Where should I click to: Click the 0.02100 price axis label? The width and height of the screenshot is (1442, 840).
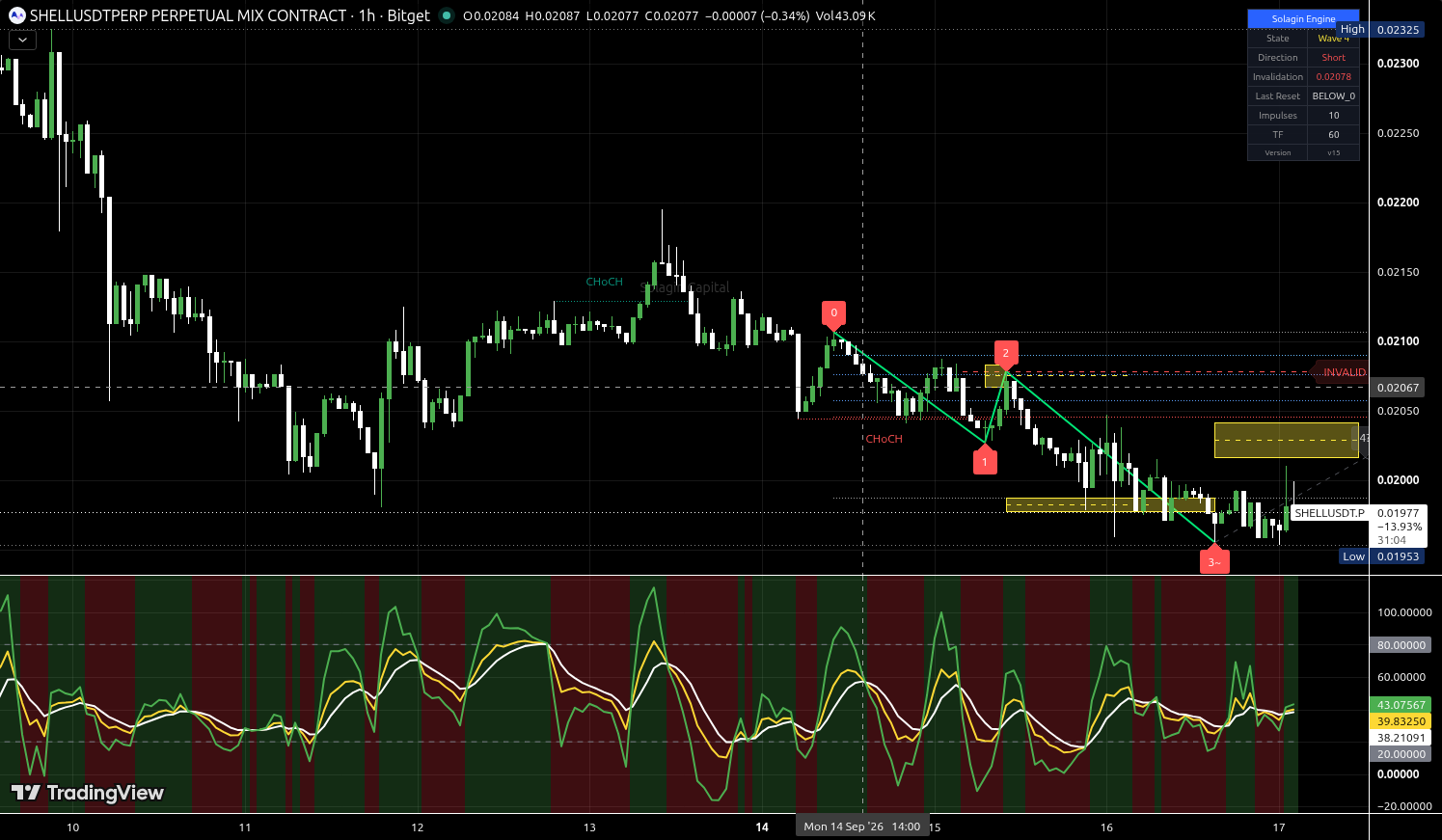coord(1398,341)
